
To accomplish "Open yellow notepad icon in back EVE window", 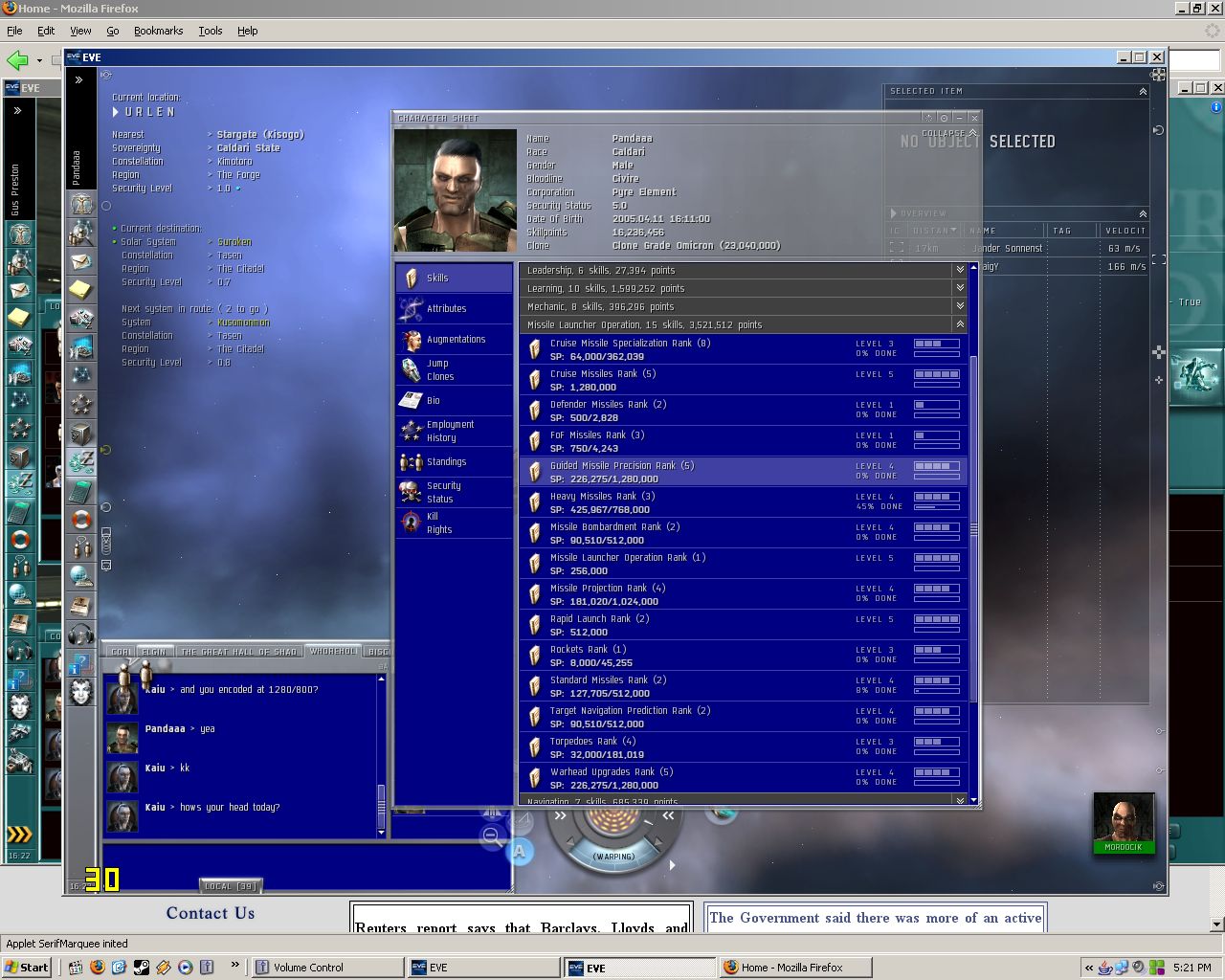I will pos(19,317).
